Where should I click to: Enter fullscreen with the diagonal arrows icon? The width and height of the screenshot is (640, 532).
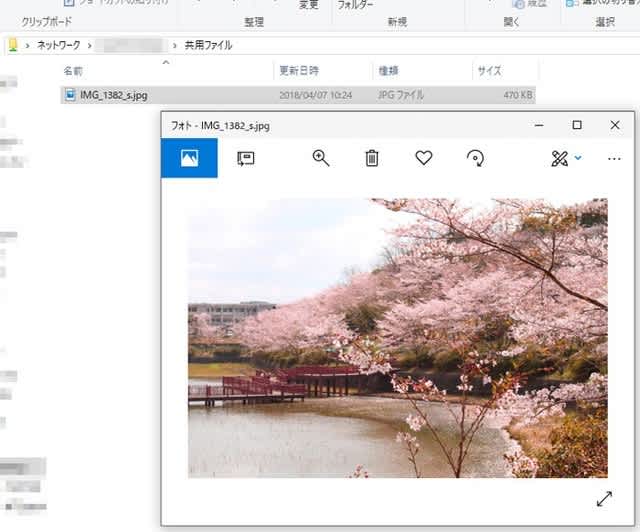coord(605,498)
